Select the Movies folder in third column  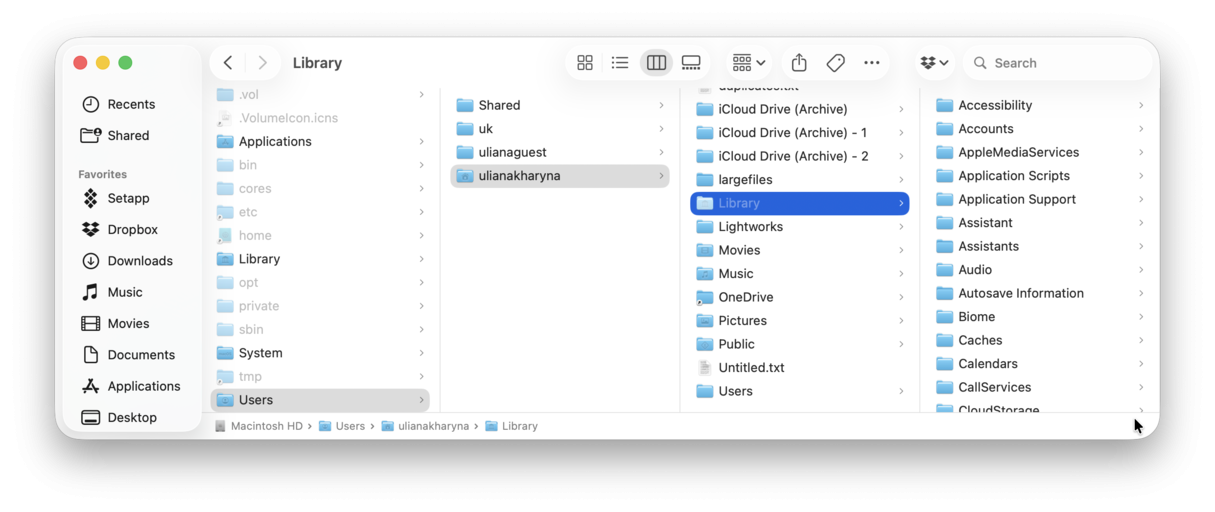coord(800,250)
